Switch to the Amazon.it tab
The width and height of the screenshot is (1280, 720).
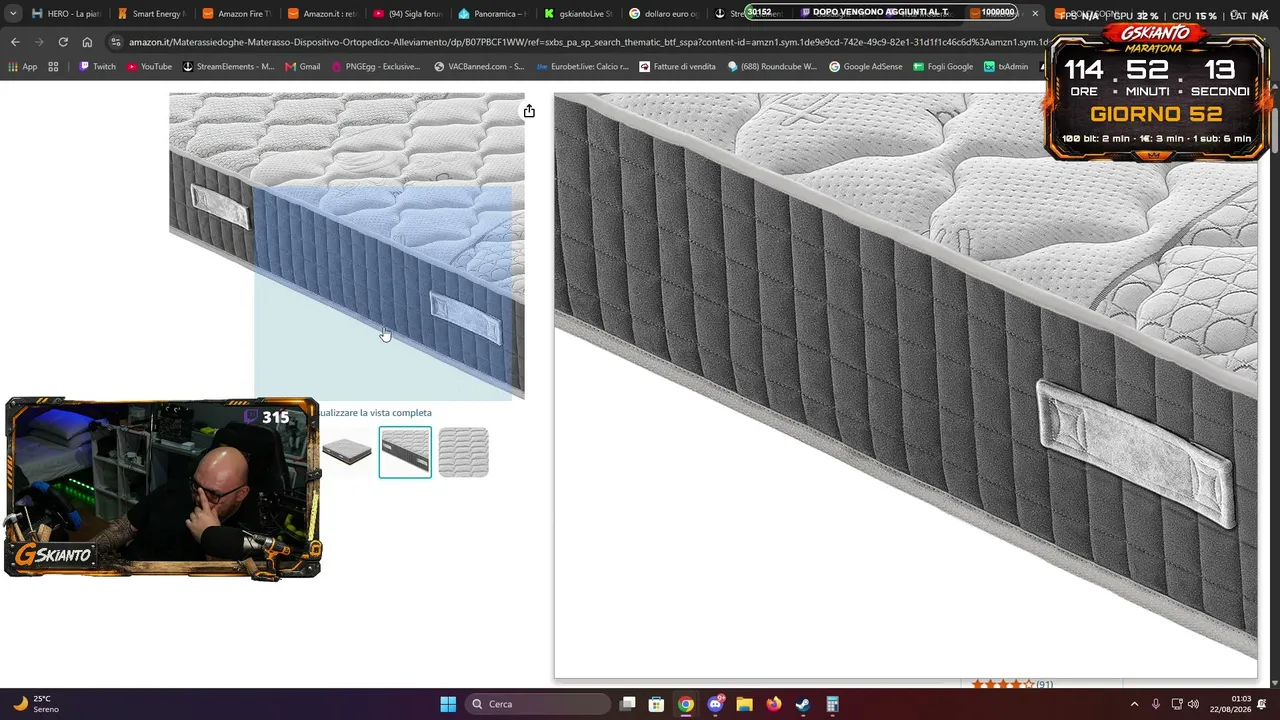[322, 14]
